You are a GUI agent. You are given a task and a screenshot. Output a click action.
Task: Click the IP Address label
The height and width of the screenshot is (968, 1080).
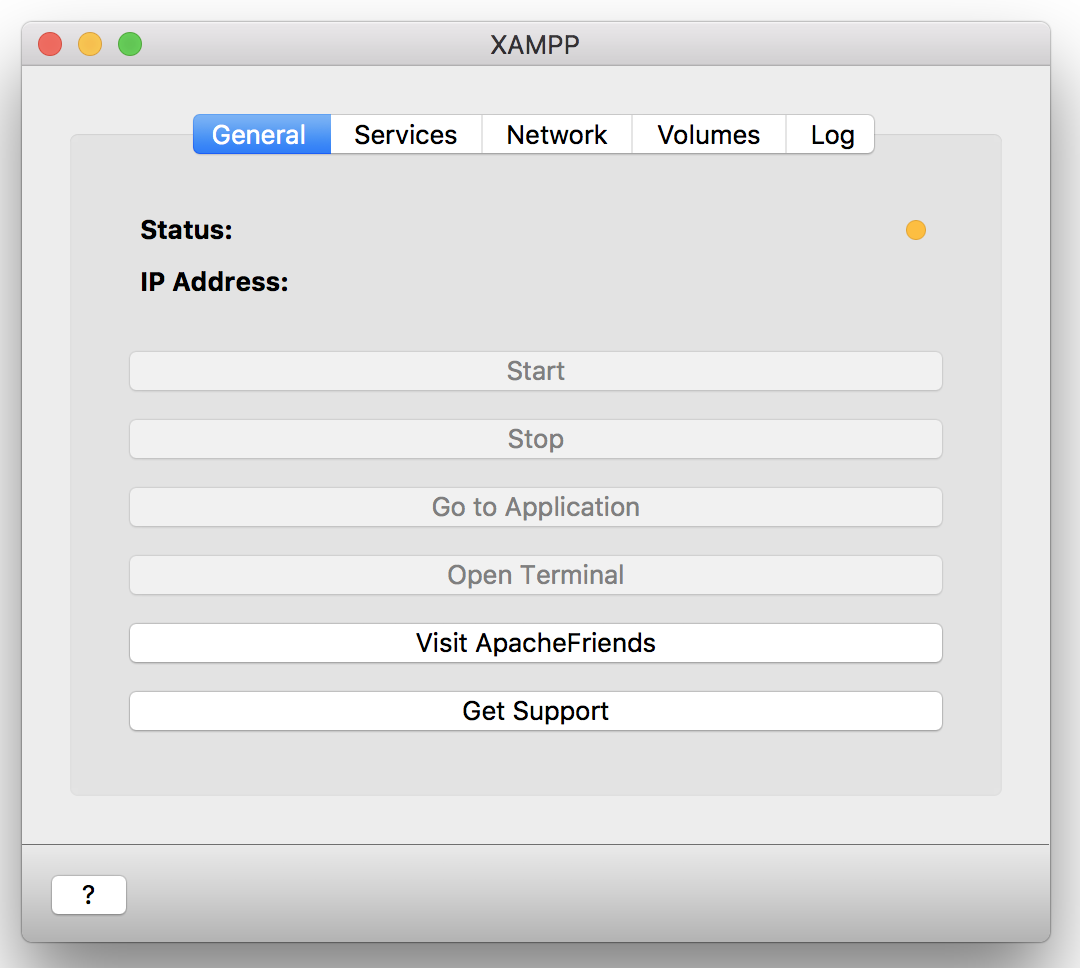click(214, 282)
